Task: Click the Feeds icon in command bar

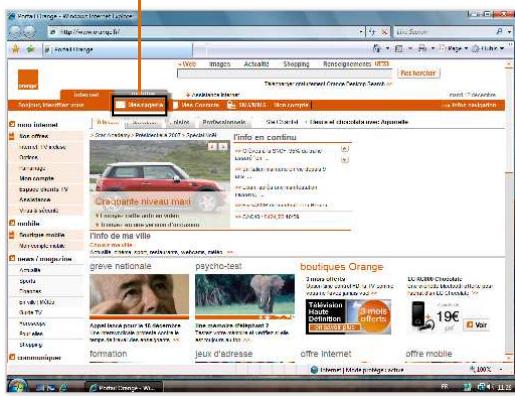Action: click(398, 49)
